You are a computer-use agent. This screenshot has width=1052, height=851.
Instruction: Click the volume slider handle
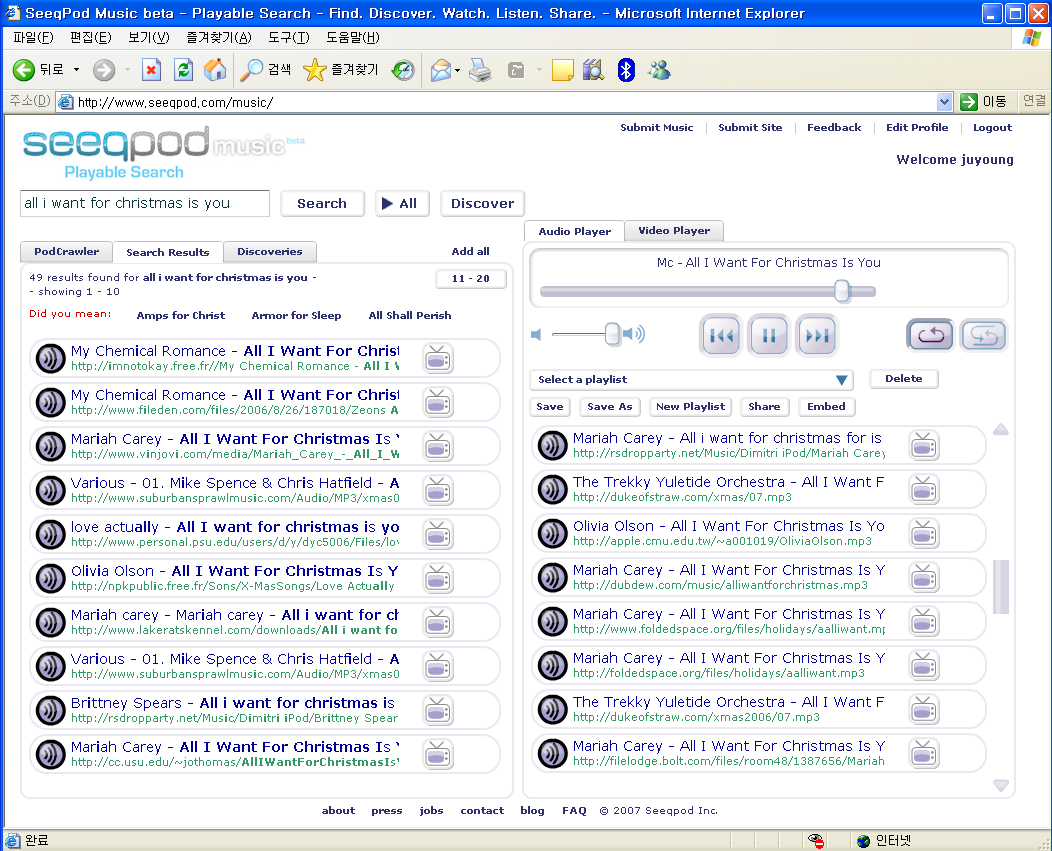coord(612,334)
